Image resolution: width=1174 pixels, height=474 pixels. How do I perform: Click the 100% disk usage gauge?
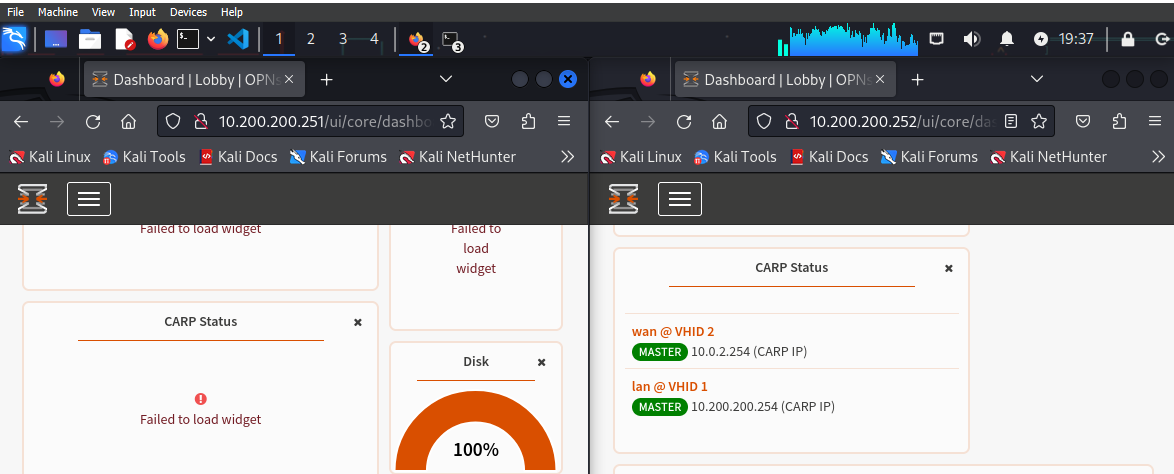475,433
